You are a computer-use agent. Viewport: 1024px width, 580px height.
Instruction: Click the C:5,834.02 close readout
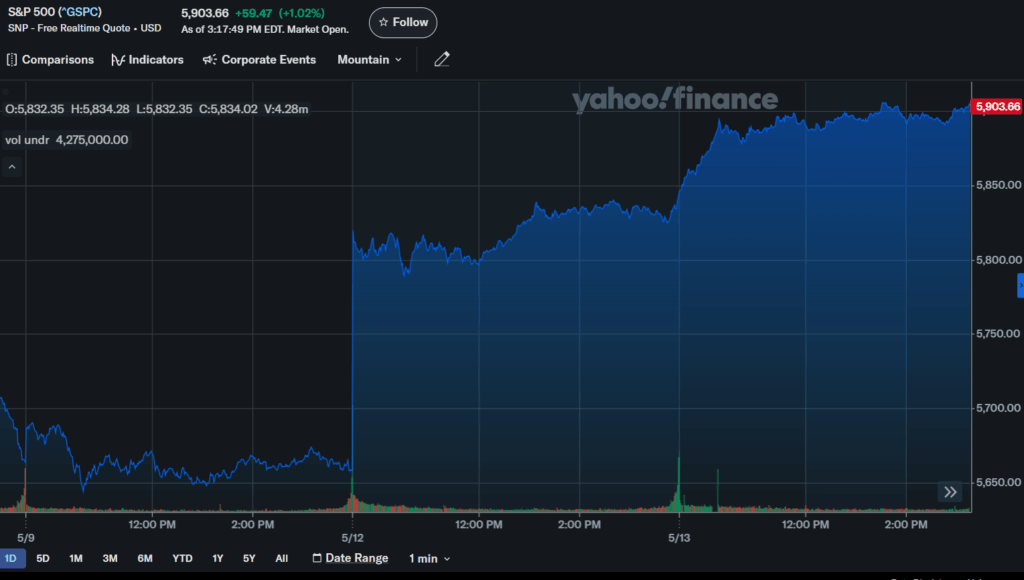point(228,109)
